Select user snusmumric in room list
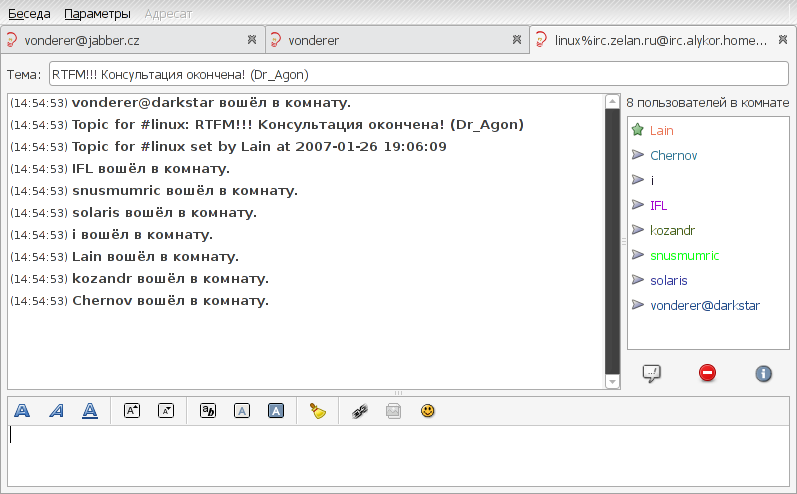This screenshot has height=494, width=797. pos(684,255)
